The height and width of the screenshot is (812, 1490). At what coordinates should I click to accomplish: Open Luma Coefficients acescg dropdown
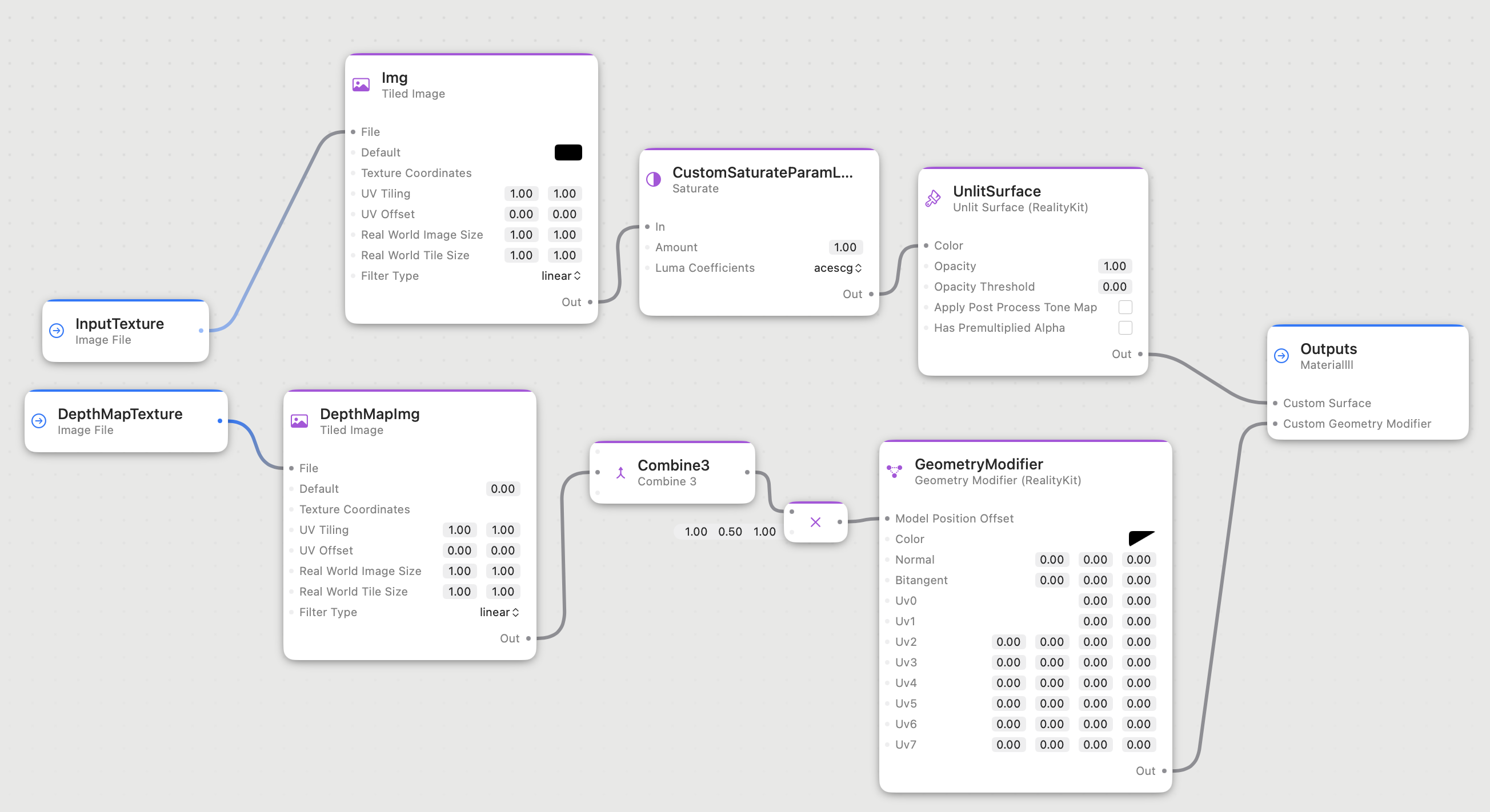tap(838, 268)
